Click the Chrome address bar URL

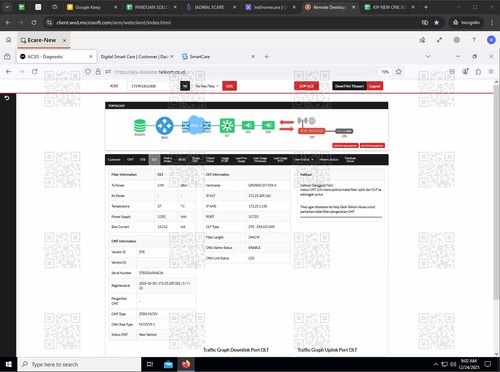[113, 23]
